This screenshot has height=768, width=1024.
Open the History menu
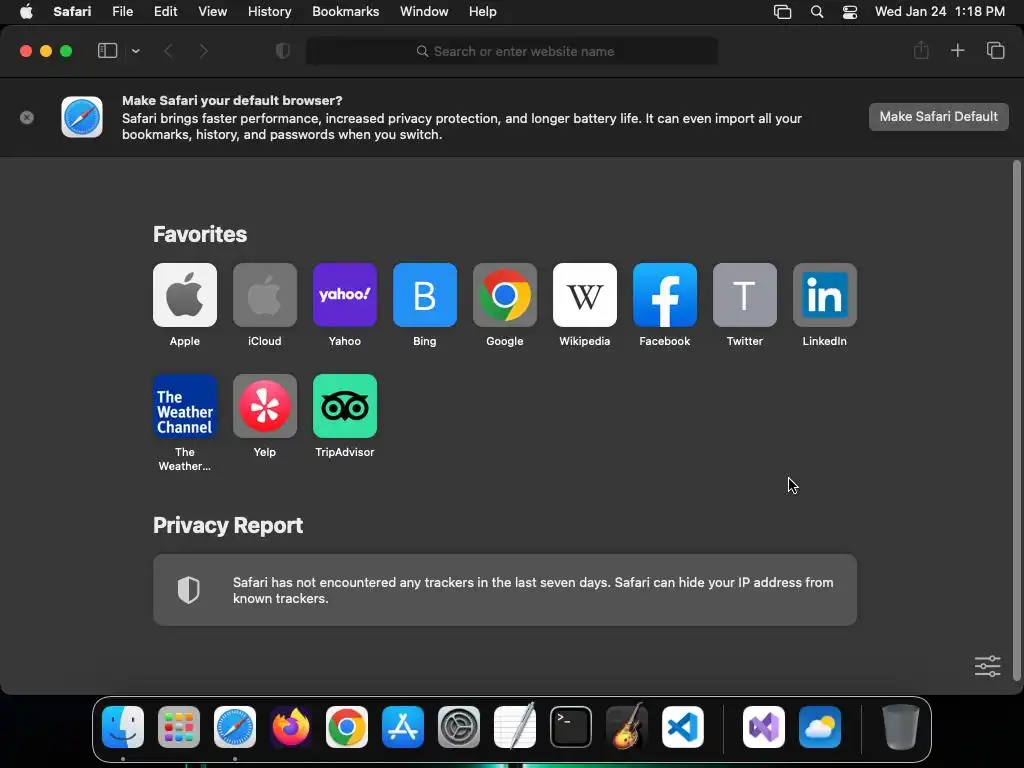point(269,12)
